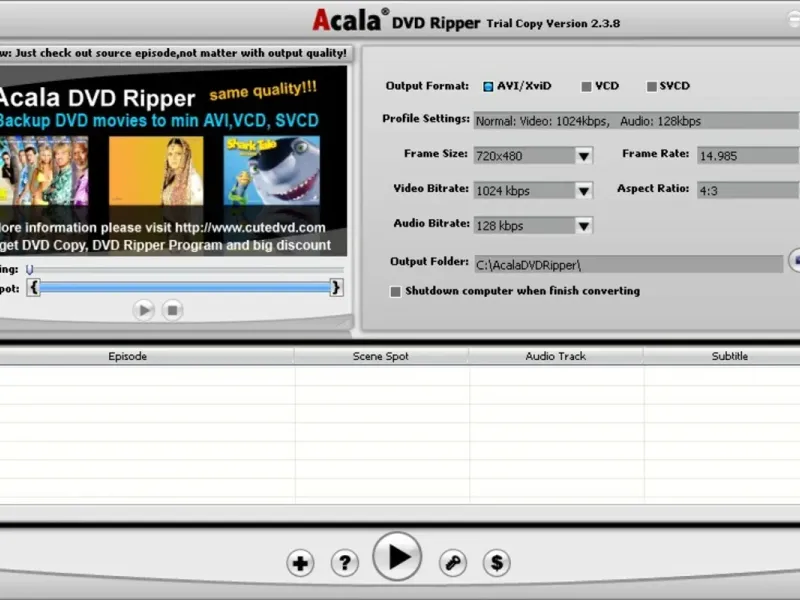Click the Aspect Ratio 4:3 field

click(x=748, y=191)
